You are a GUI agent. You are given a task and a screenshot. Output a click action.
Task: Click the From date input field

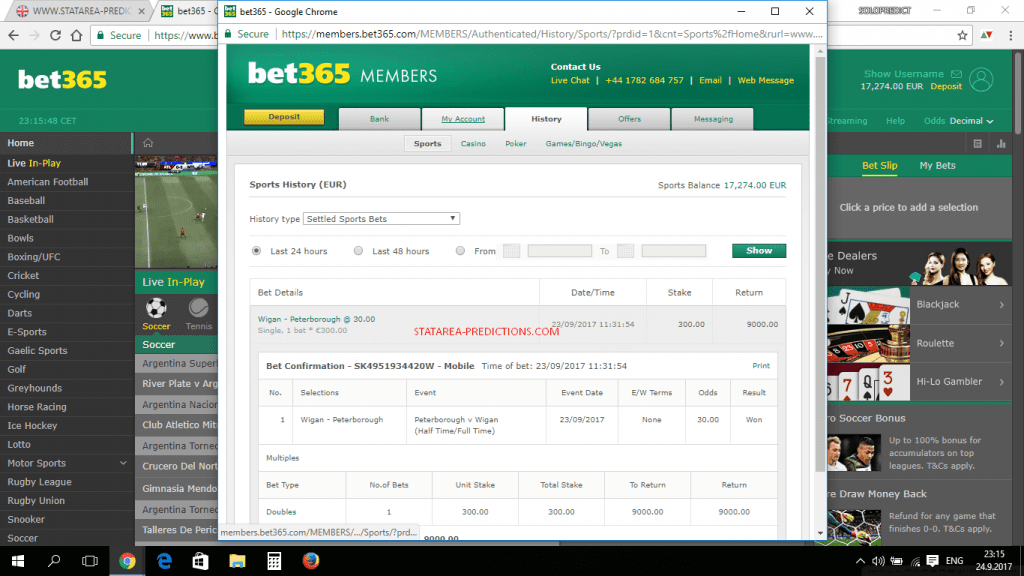point(560,251)
